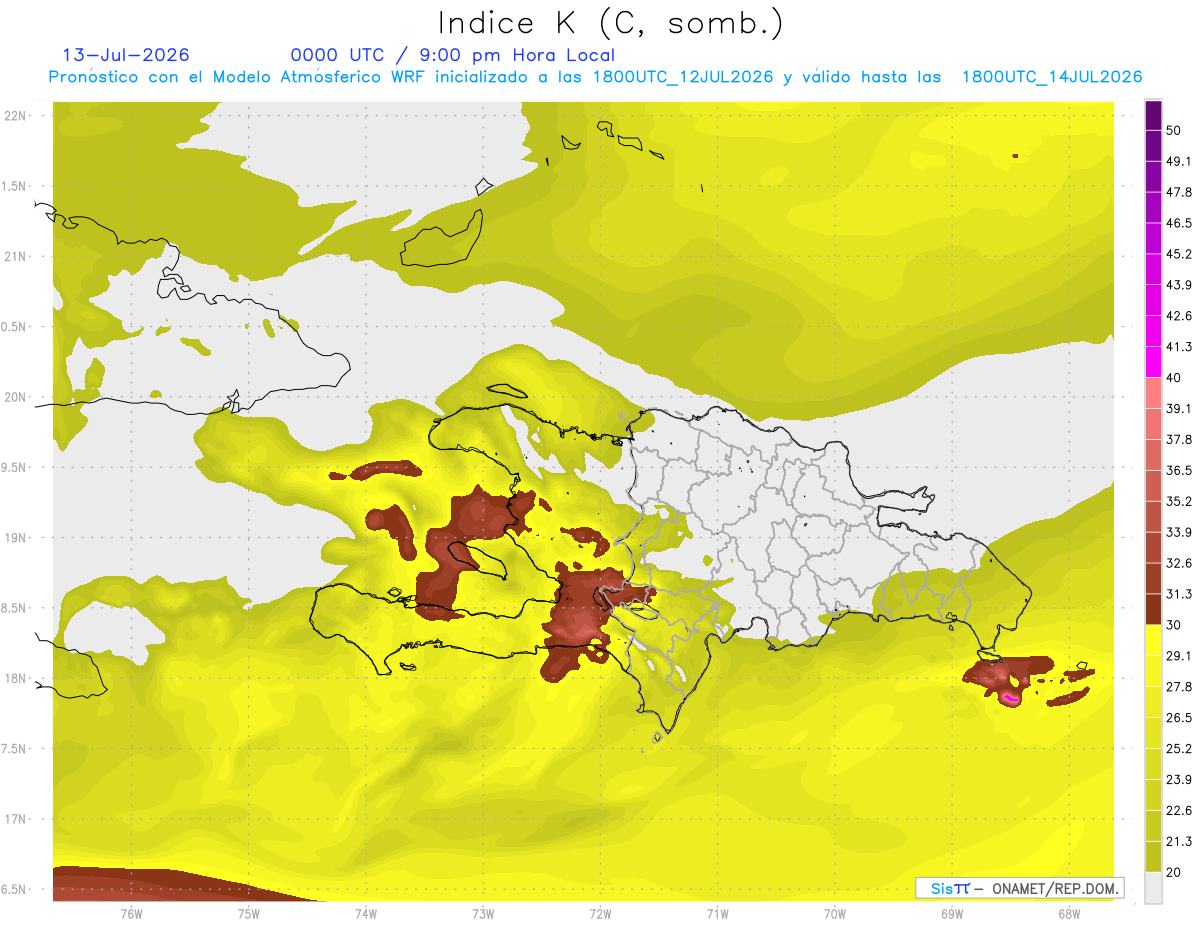Click the colorbar value "40"
Image resolution: width=1200 pixels, height=927 pixels.
coord(1175,378)
